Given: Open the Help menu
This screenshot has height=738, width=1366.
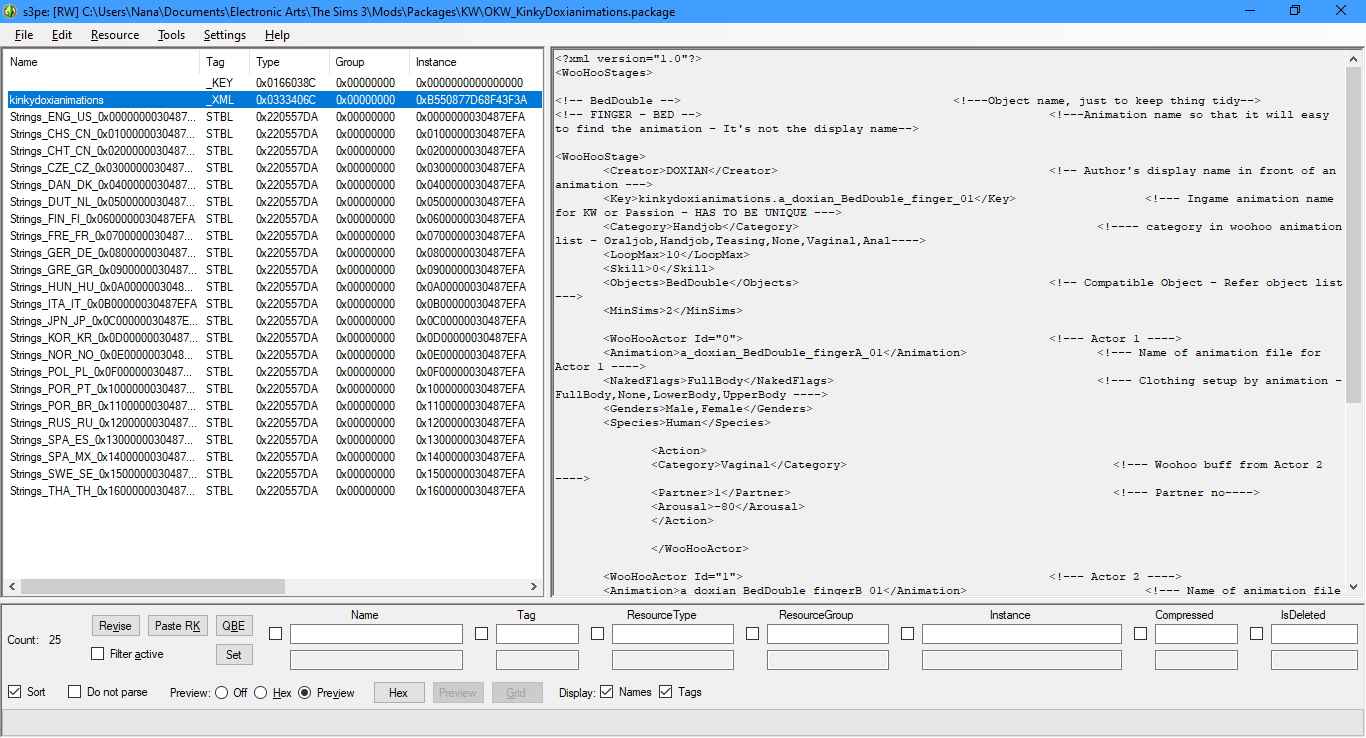Looking at the screenshot, I should pyautogui.click(x=277, y=35).
